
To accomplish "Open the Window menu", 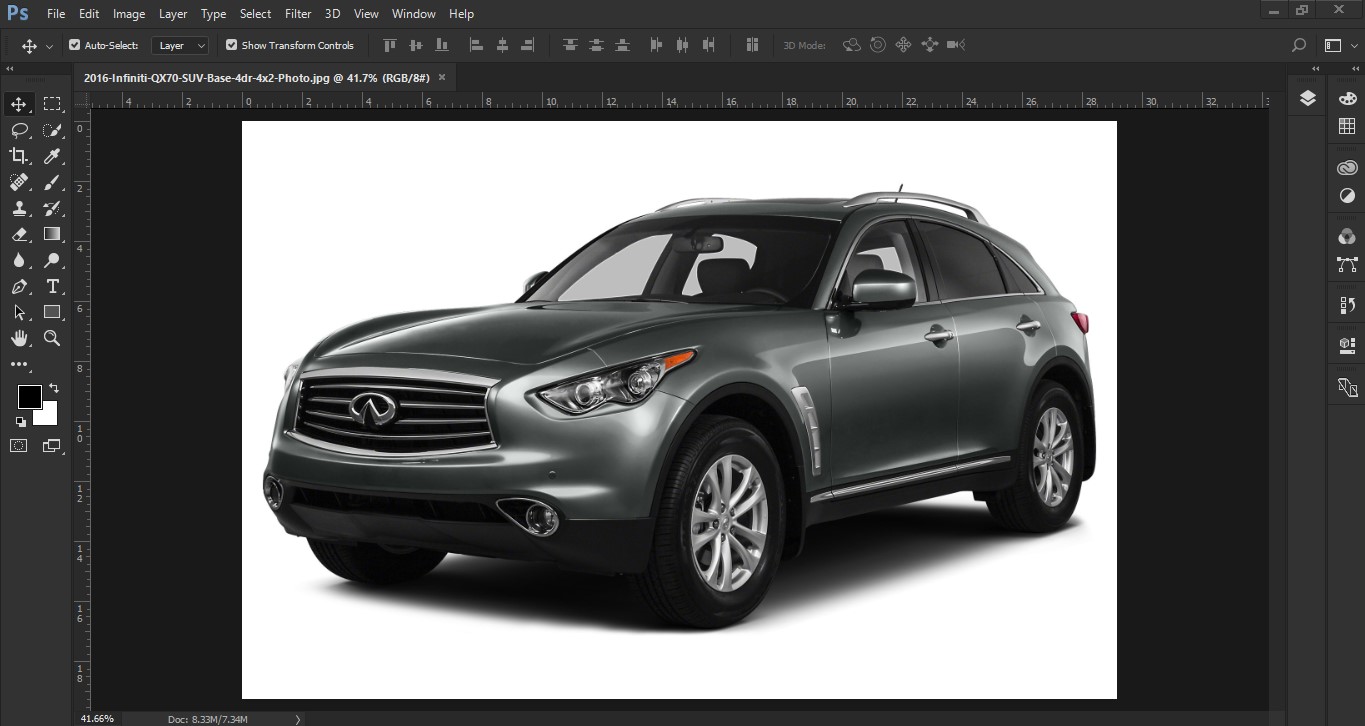I will pyautogui.click(x=413, y=14).
